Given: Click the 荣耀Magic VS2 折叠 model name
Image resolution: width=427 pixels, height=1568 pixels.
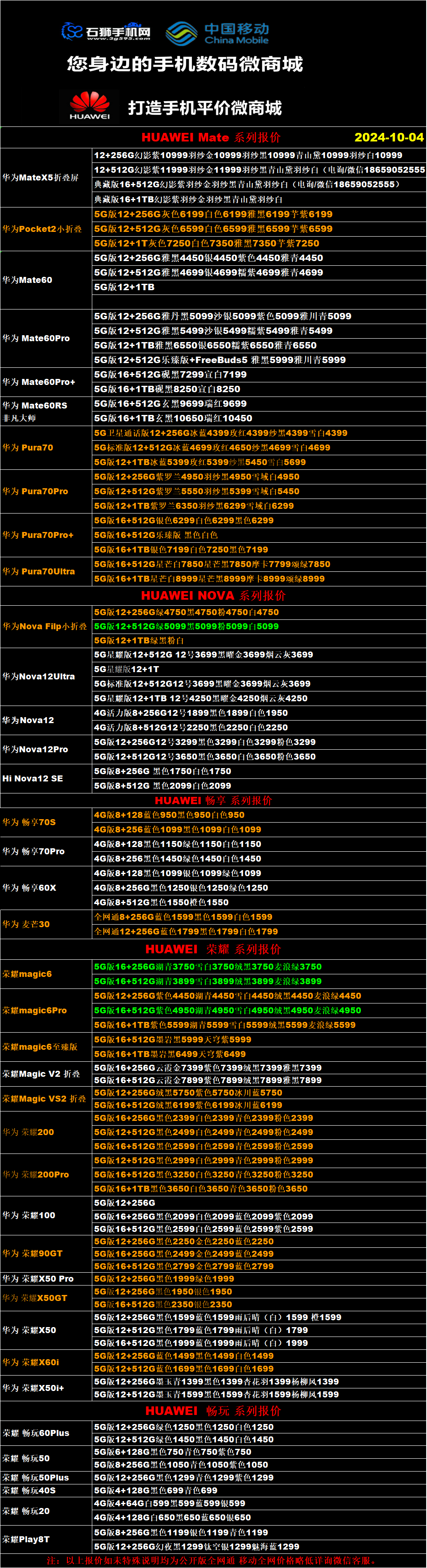Looking at the screenshot, I should tap(44, 1099).
